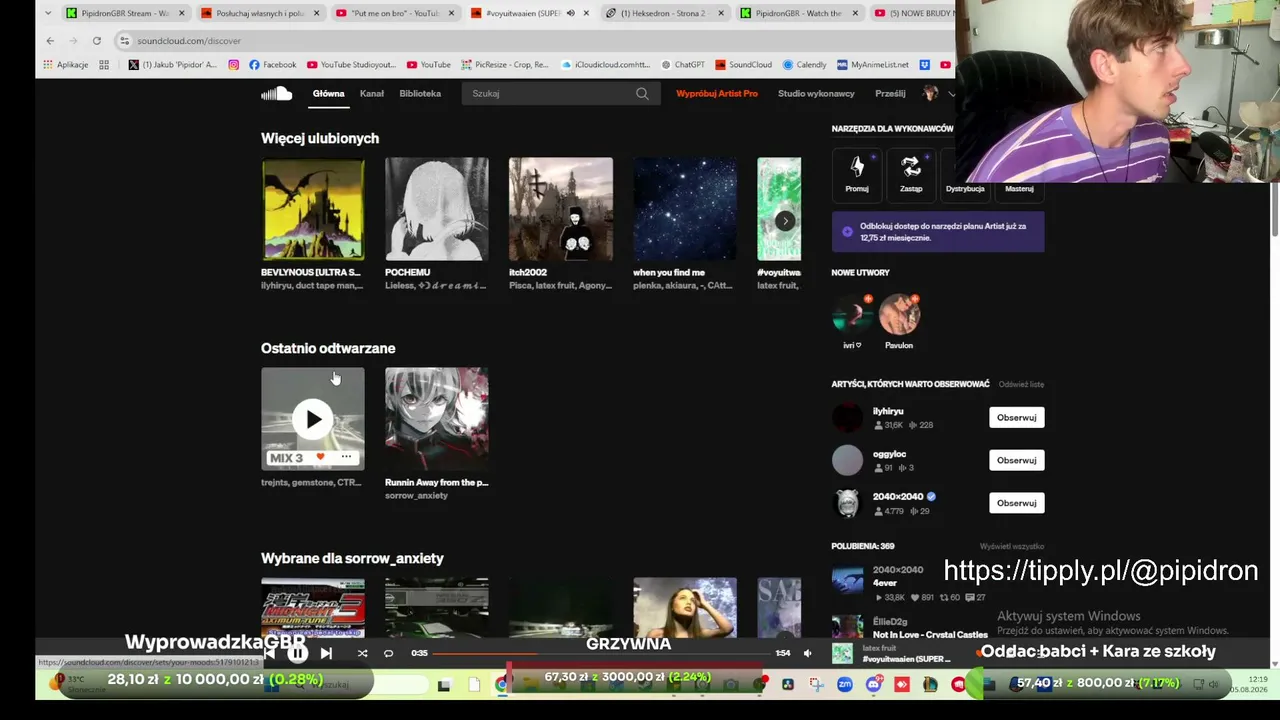Open the Jakub 'Pipidor' X bookmark
The width and height of the screenshot is (1280, 720).
point(173,65)
